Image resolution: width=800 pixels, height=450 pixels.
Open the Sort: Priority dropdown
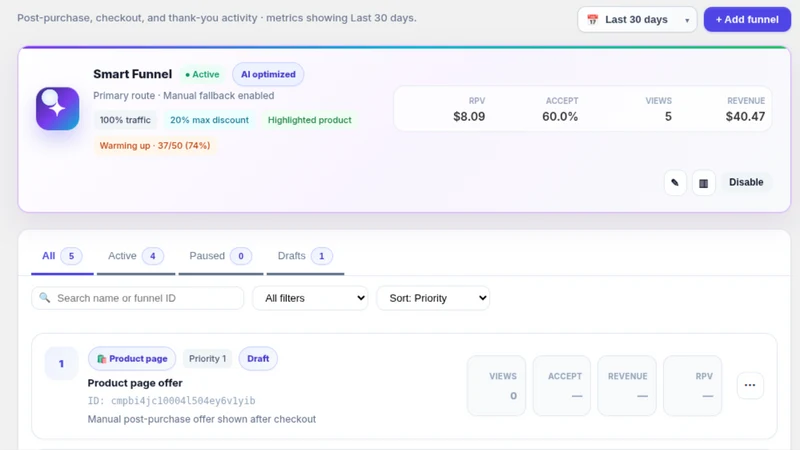pyautogui.click(x=433, y=298)
